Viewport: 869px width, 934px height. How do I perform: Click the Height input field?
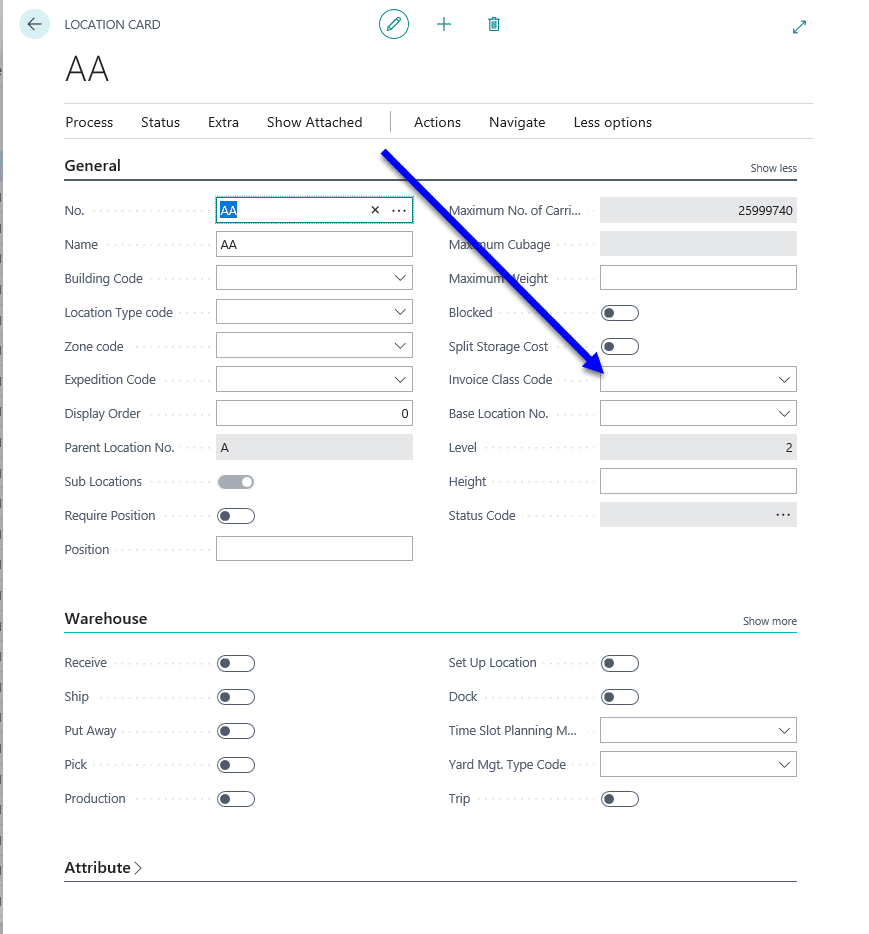pyautogui.click(x=698, y=481)
